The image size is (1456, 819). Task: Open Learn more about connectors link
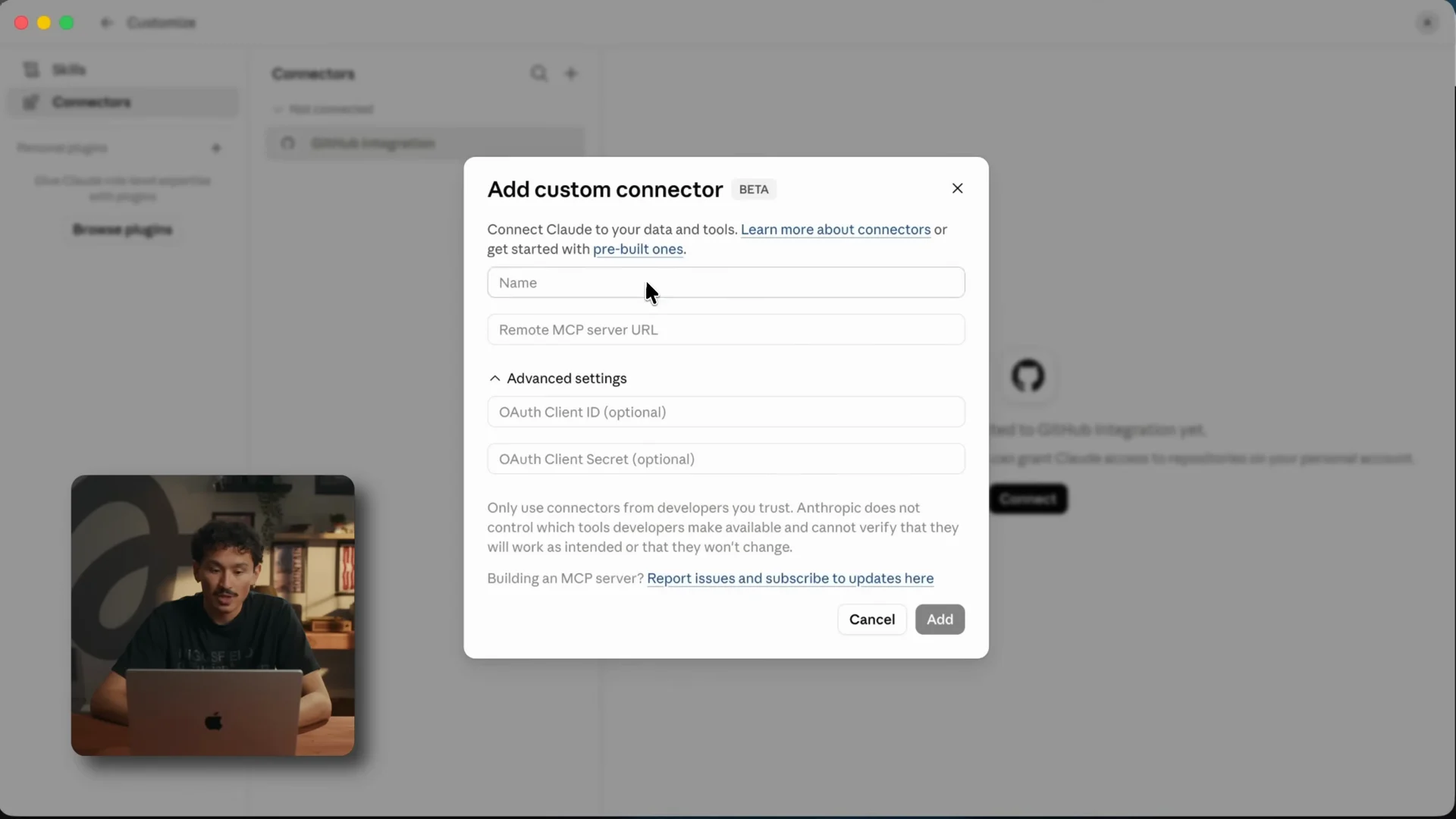[835, 229]
